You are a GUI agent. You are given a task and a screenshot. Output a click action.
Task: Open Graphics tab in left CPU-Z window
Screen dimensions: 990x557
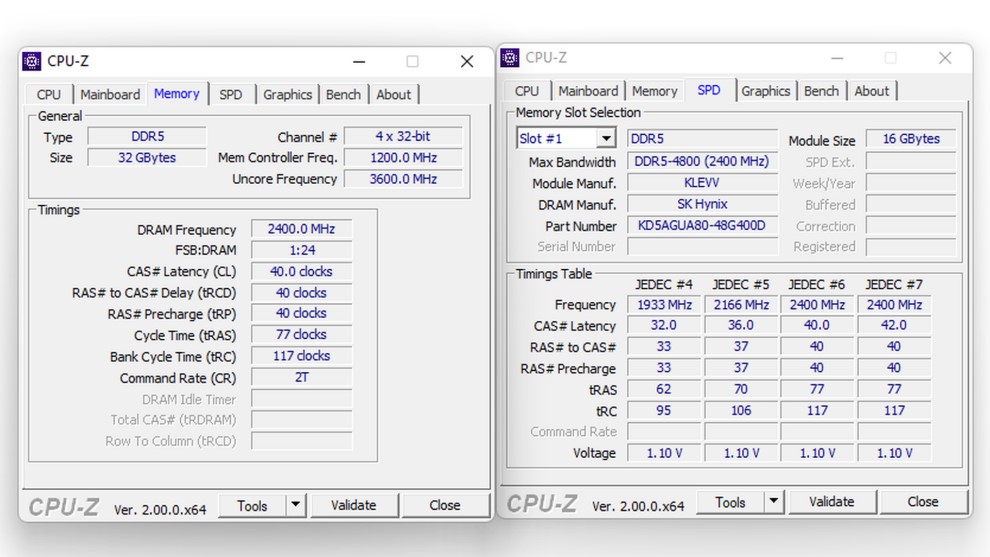click(287, 95)
